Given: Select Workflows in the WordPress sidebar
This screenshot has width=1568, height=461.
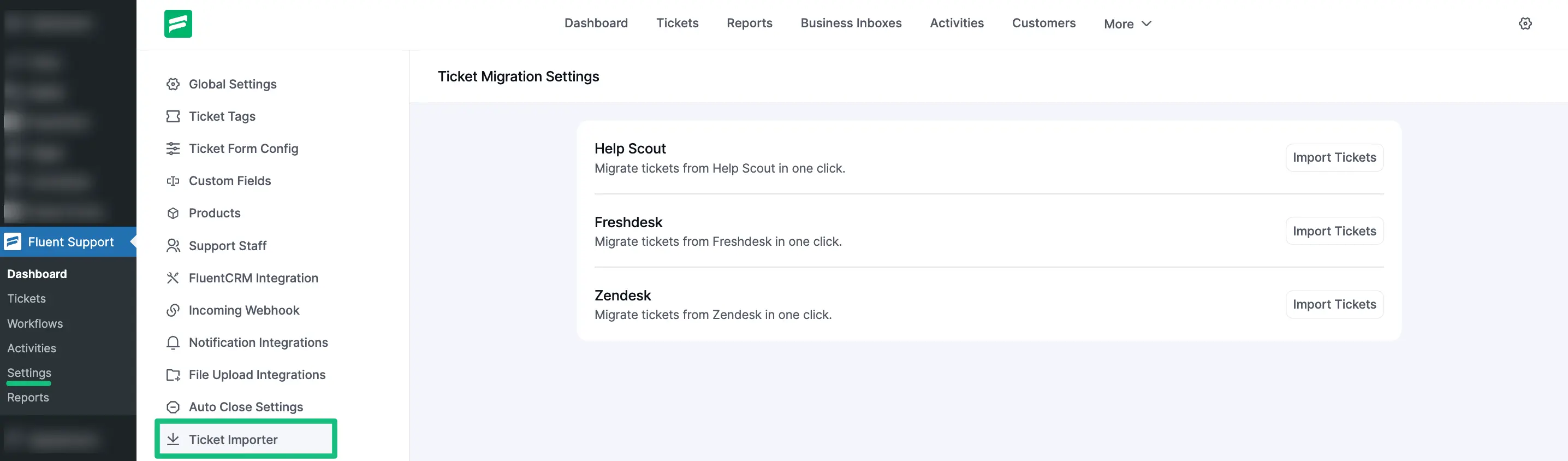Looking at the screenshot, I should pyautogui.click(x=35, y=323).
